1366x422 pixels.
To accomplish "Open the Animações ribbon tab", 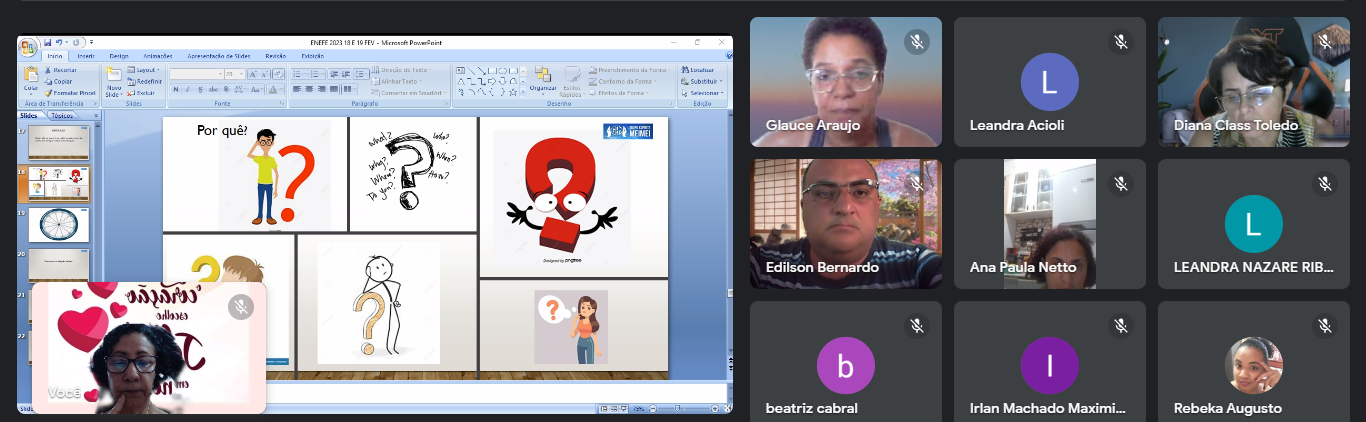I will tap(157, 56).
